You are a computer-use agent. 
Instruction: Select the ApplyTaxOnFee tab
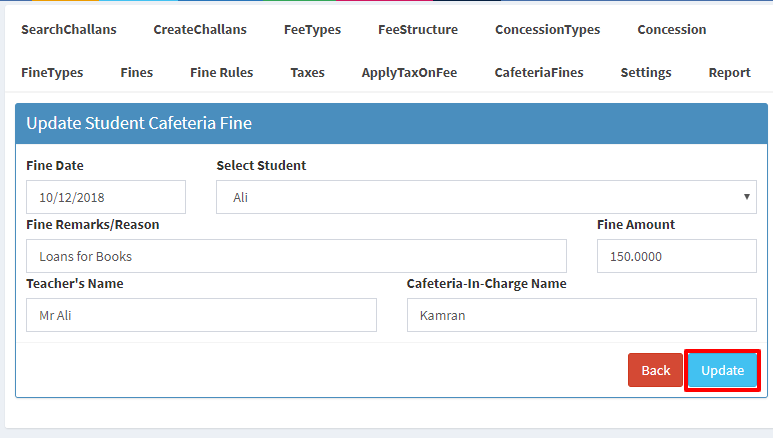409,73
